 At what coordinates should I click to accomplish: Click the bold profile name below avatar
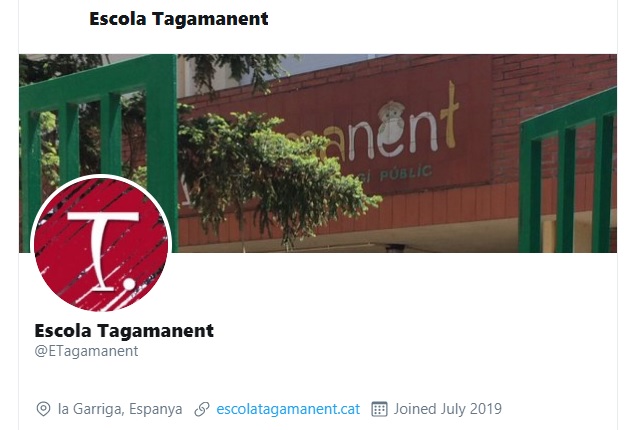124,331
